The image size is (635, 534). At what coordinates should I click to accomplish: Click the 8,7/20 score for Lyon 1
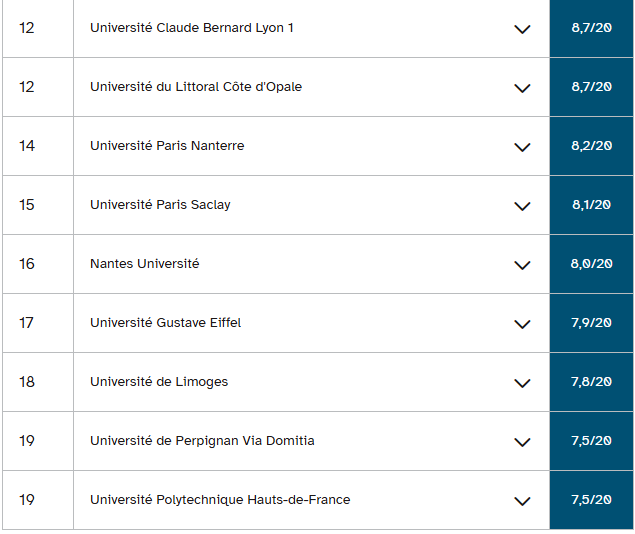tap(591, 28)
